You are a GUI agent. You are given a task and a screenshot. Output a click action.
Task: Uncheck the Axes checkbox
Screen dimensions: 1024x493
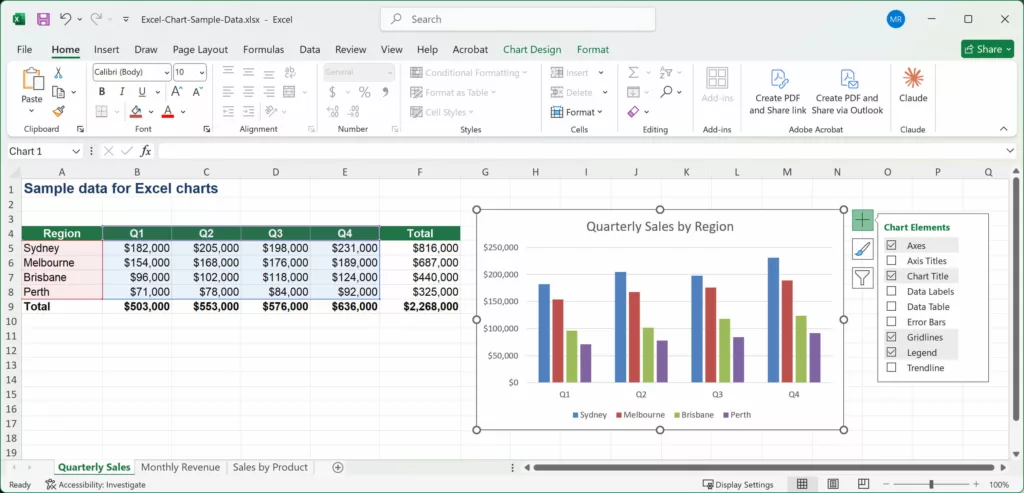(891, 246)
